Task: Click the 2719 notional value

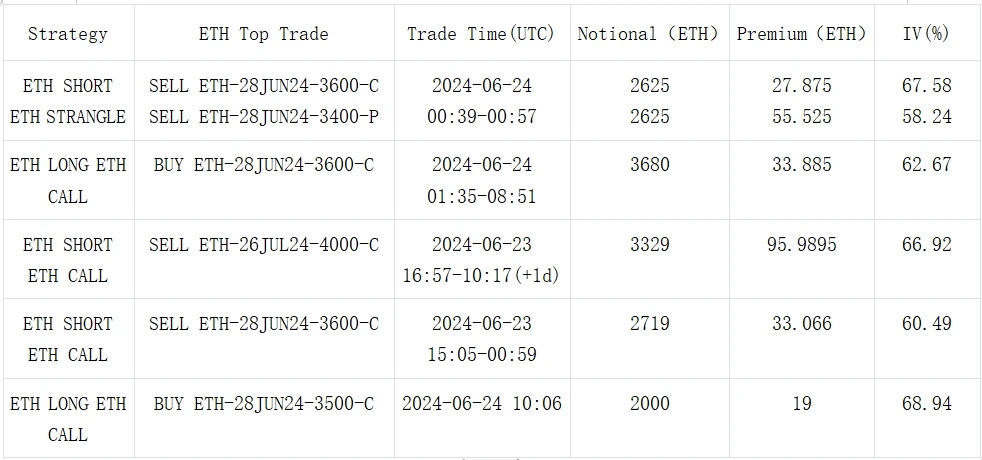Action: coord(649,324)
